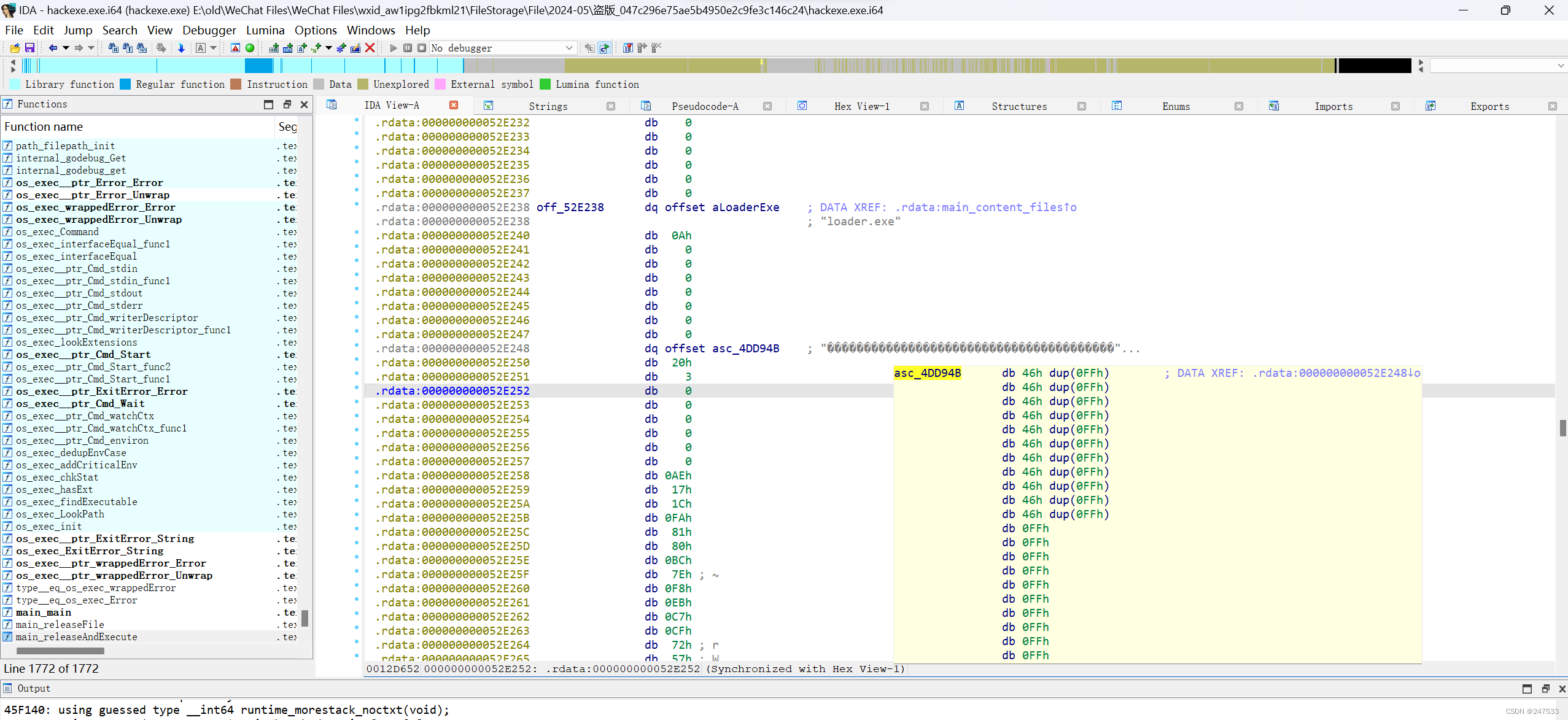
Task: Open the Windows menu
Action: (371, 30)
